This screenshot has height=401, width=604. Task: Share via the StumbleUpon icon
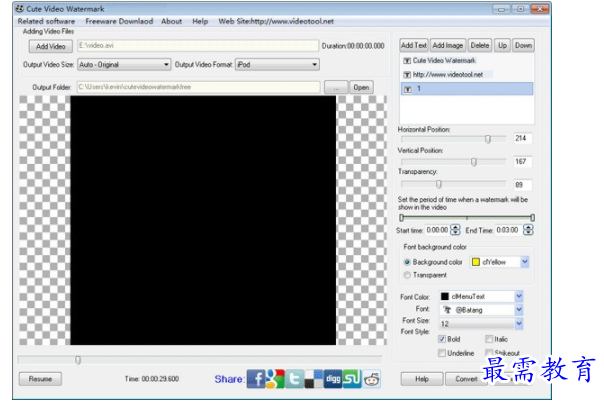(352, 379)
